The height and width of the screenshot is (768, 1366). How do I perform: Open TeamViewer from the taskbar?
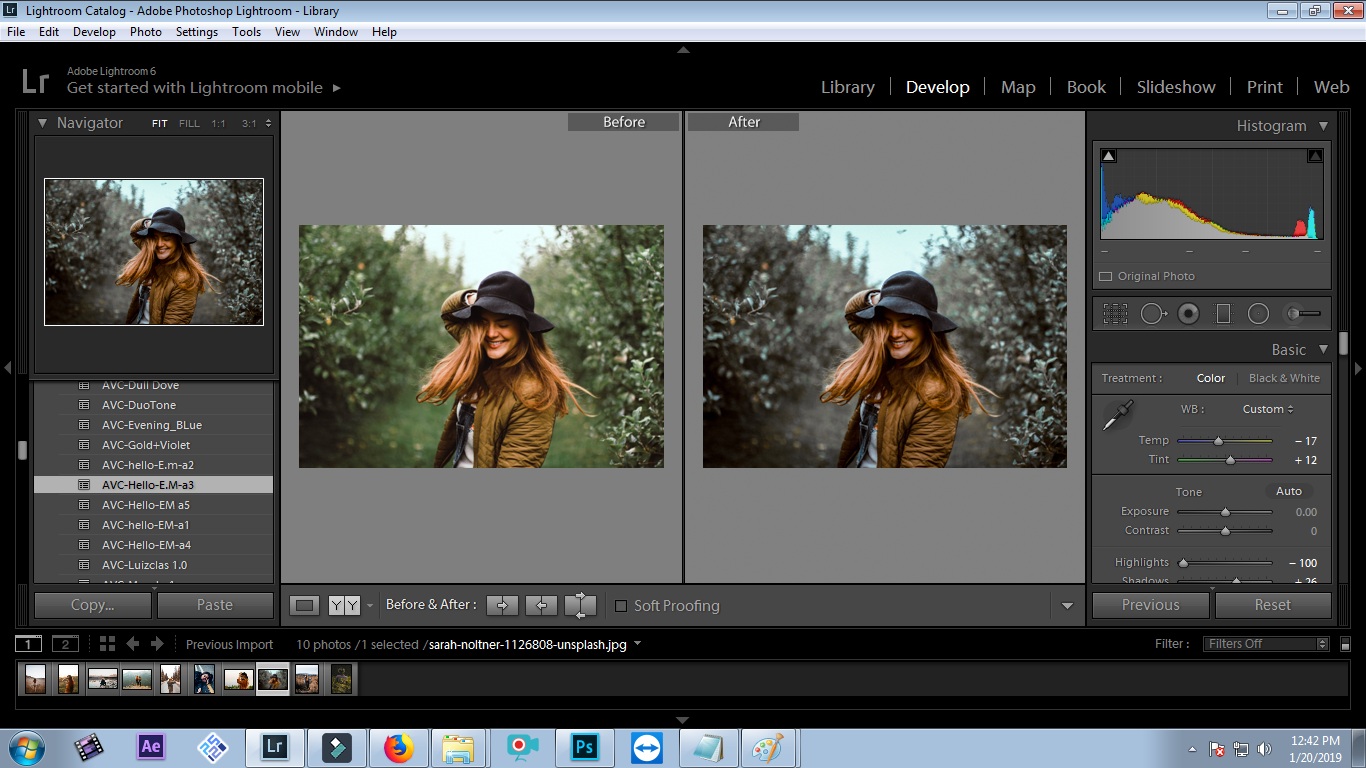click(646, 747)
